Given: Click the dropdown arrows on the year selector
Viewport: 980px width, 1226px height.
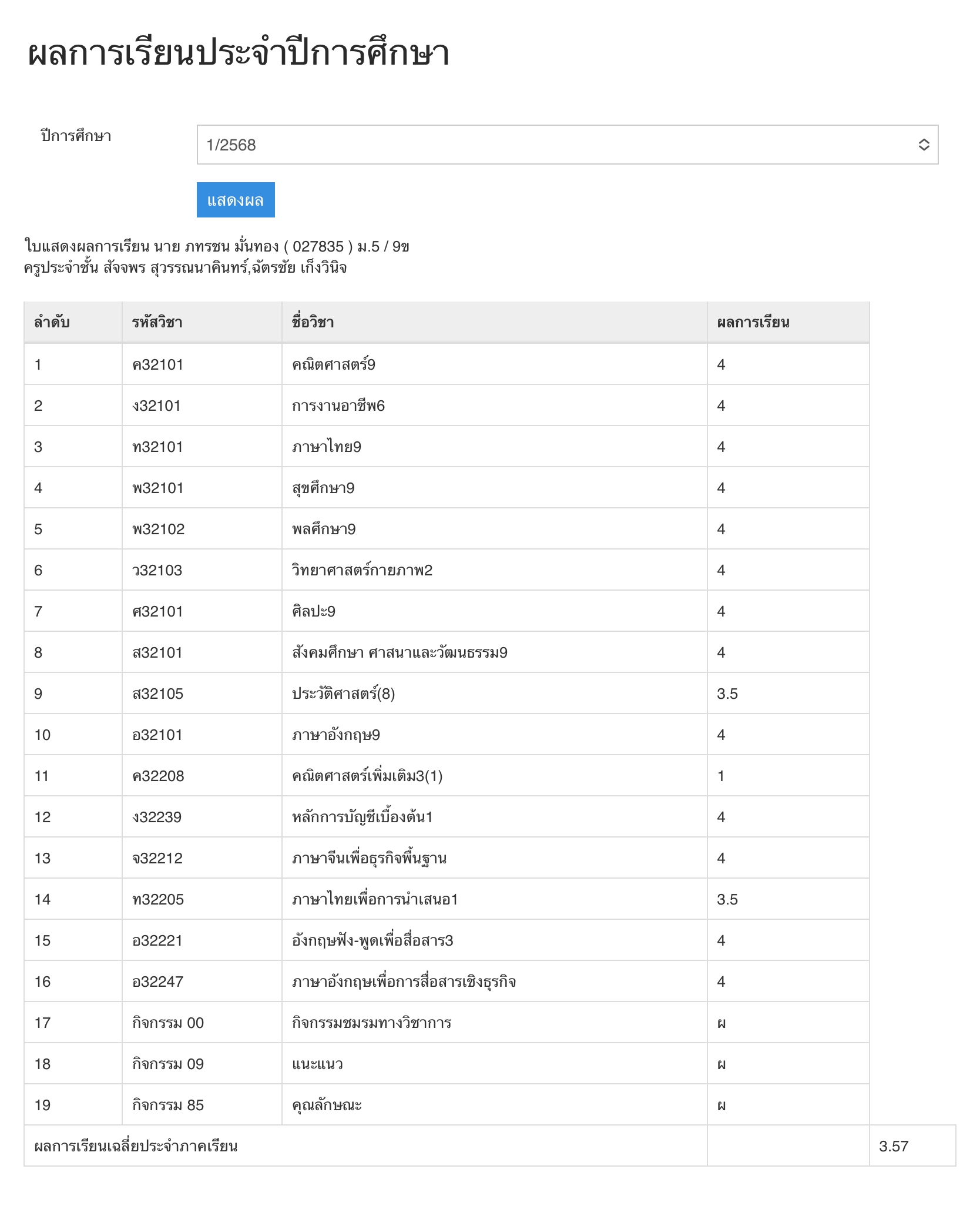Looking at the screenshot, I should point(924,145).
